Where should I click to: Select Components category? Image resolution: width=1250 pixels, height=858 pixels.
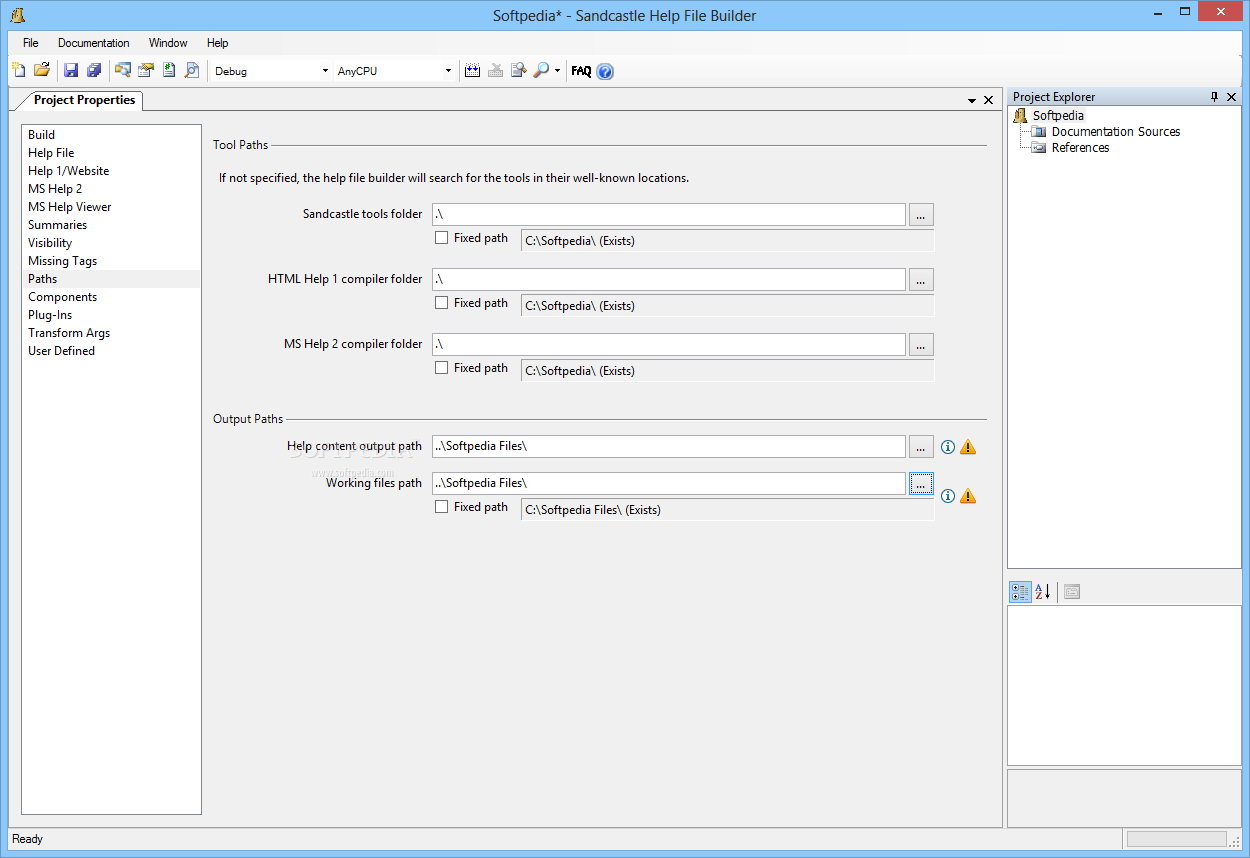(111, 297)
